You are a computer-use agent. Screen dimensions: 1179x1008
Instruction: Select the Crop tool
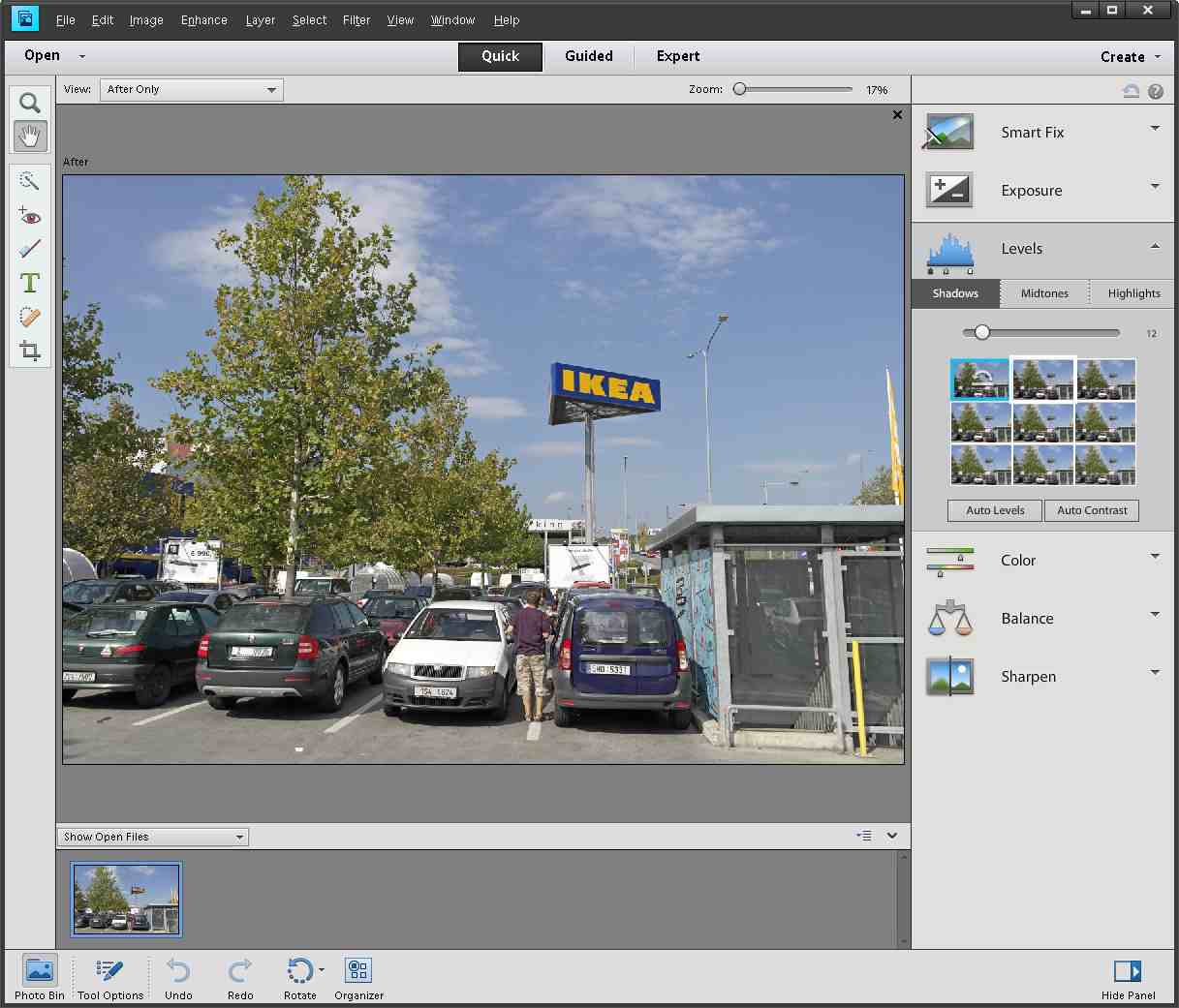tap(30, 351)
